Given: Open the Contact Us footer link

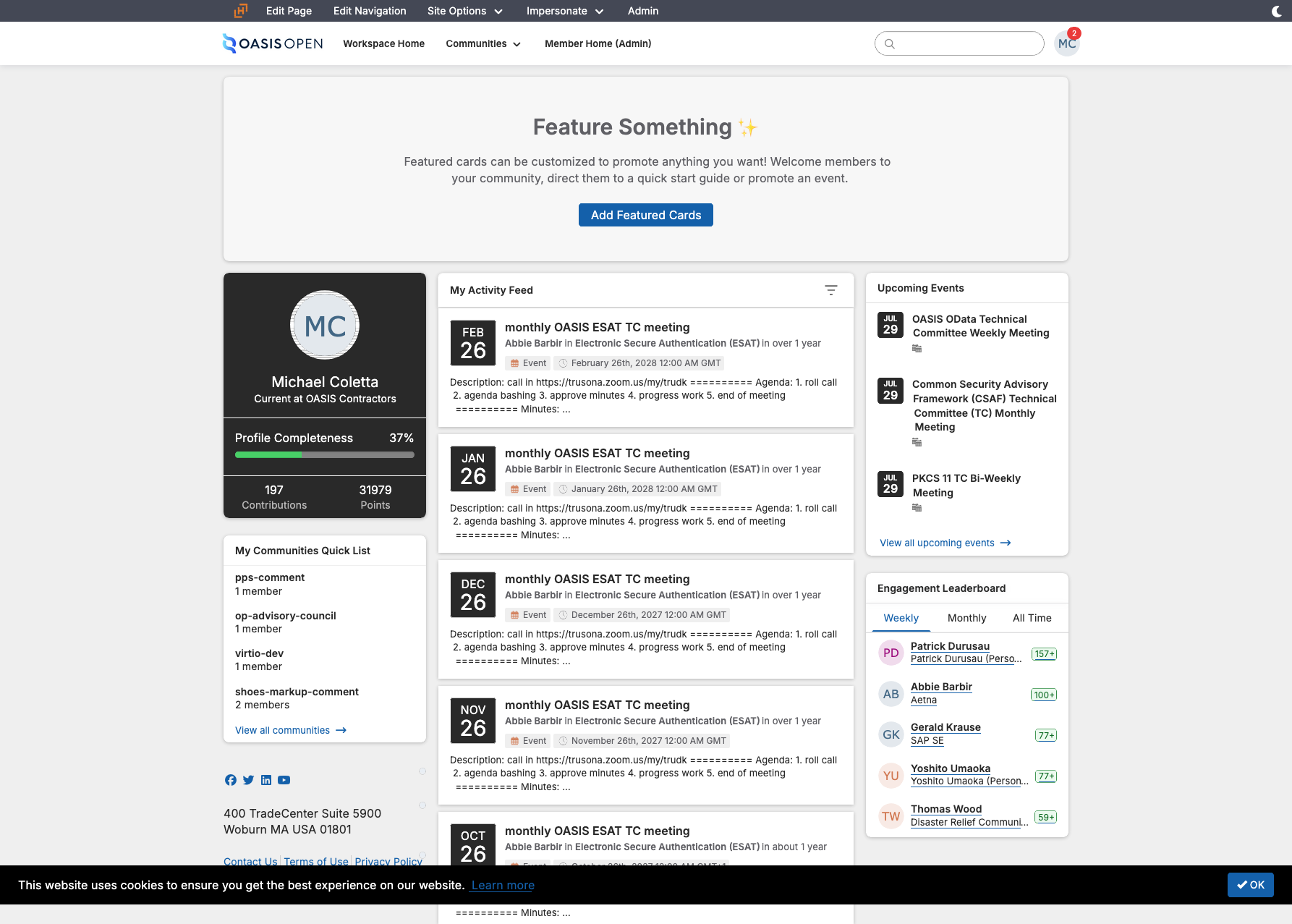Looking at the screenshot, I should pos(250,860).
